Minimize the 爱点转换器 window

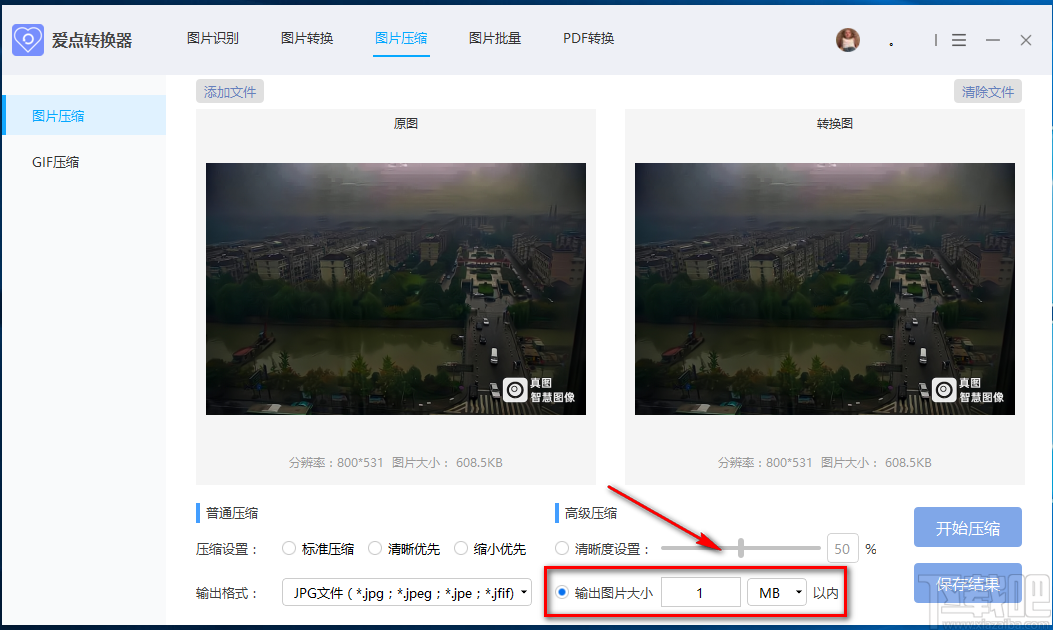pos(993,40)
